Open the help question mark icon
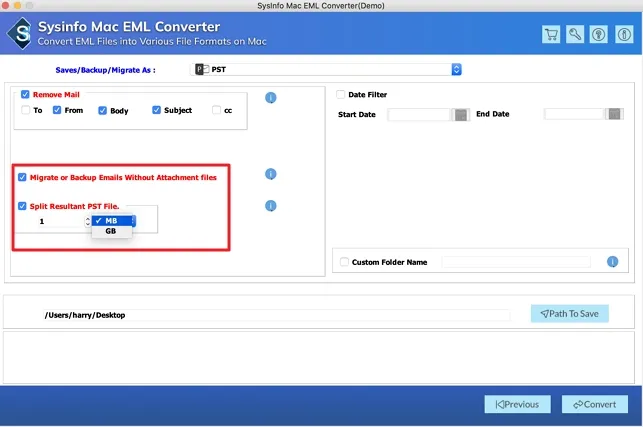The height and width of the screenshot is (427, 643). pos(599,34)
